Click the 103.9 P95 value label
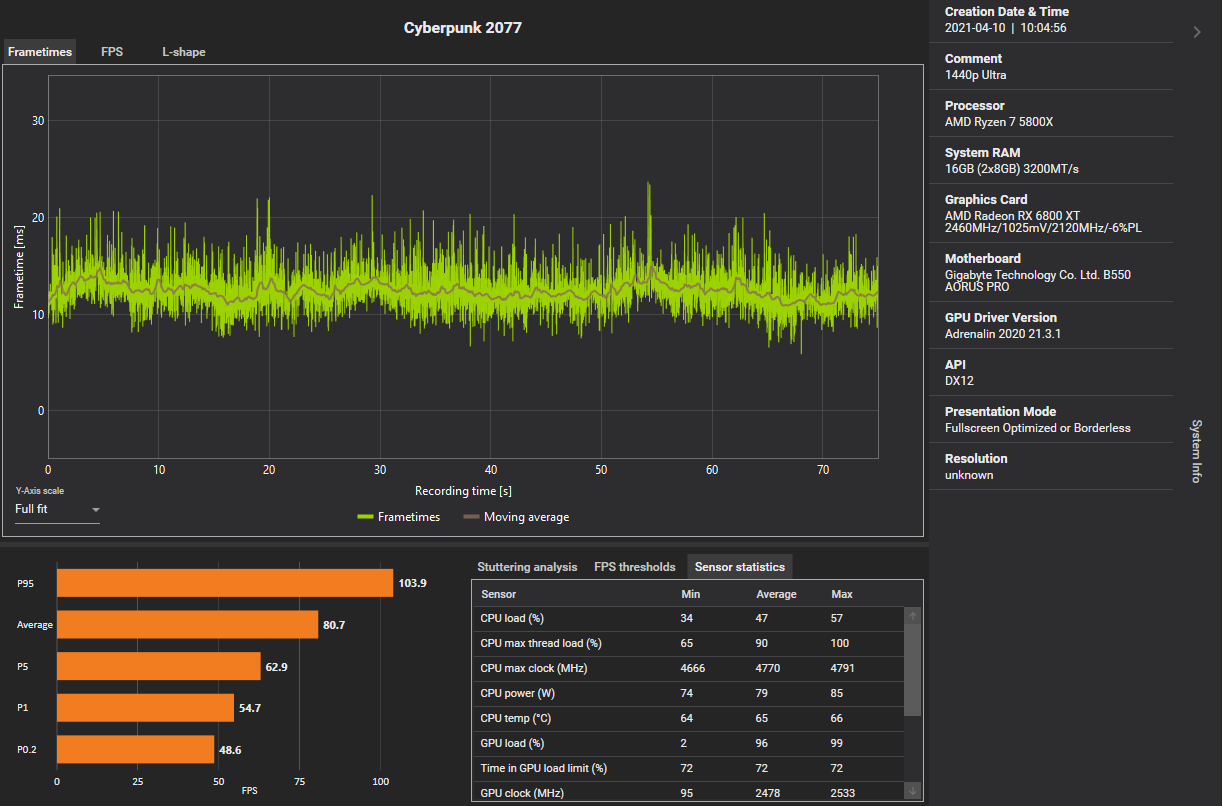This screenshot has height=806, width=1222. tap(412, 583)
